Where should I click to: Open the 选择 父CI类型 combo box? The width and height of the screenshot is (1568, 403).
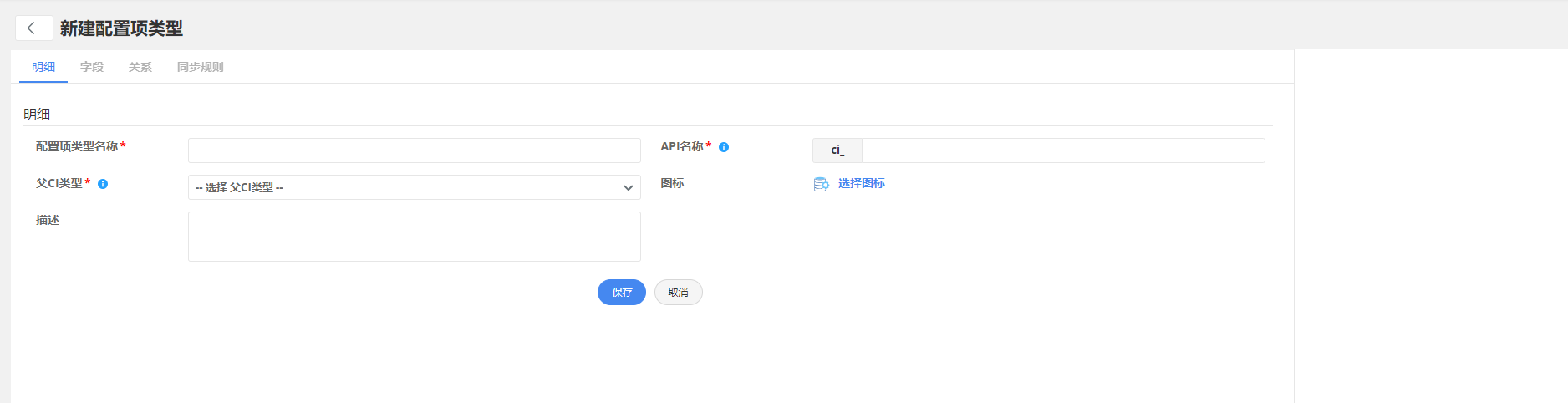pos(414,187)
